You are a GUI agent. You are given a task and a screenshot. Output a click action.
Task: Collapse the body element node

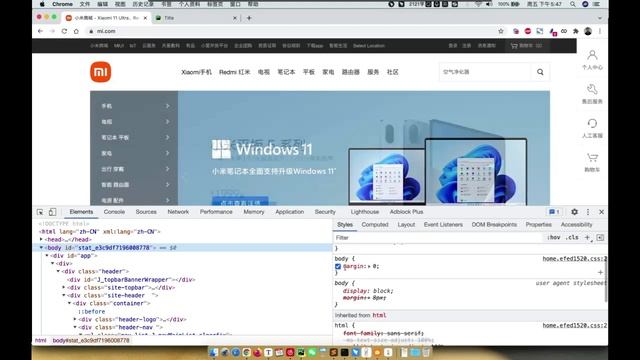(41, 248)
